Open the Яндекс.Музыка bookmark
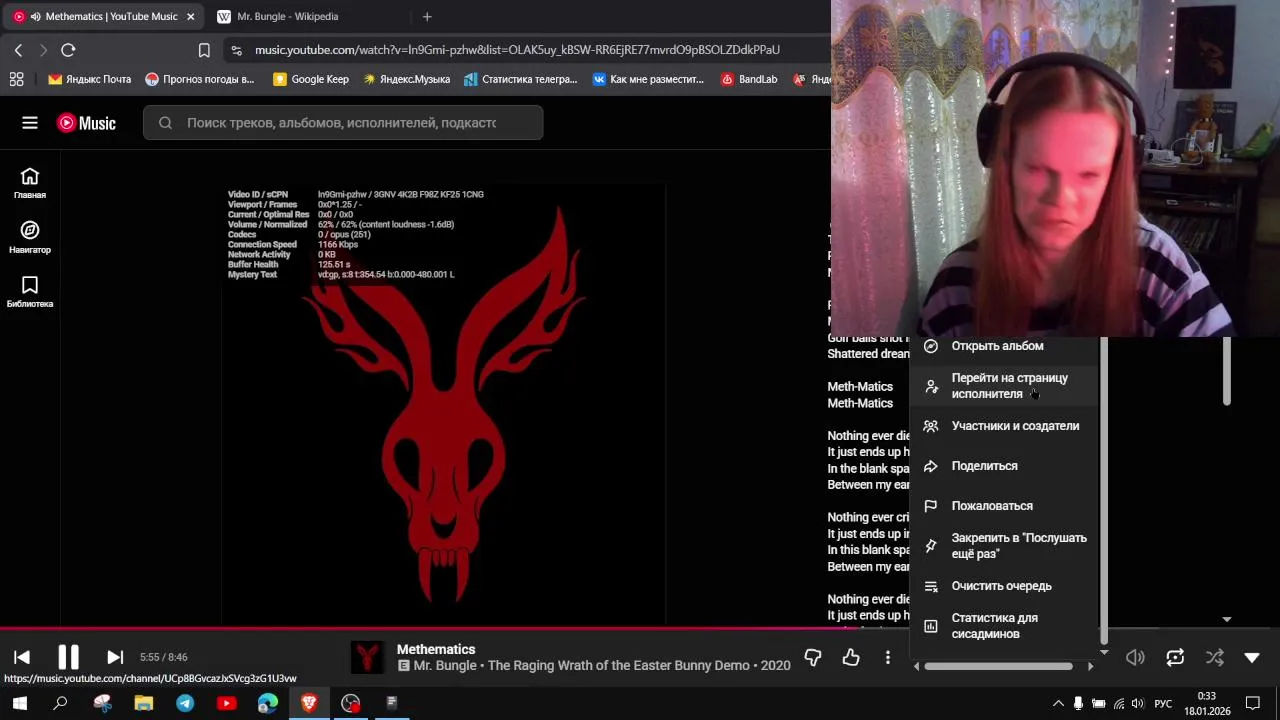Image resolution: width=1280 pixels, height=720 pixels. coord(406,79)
